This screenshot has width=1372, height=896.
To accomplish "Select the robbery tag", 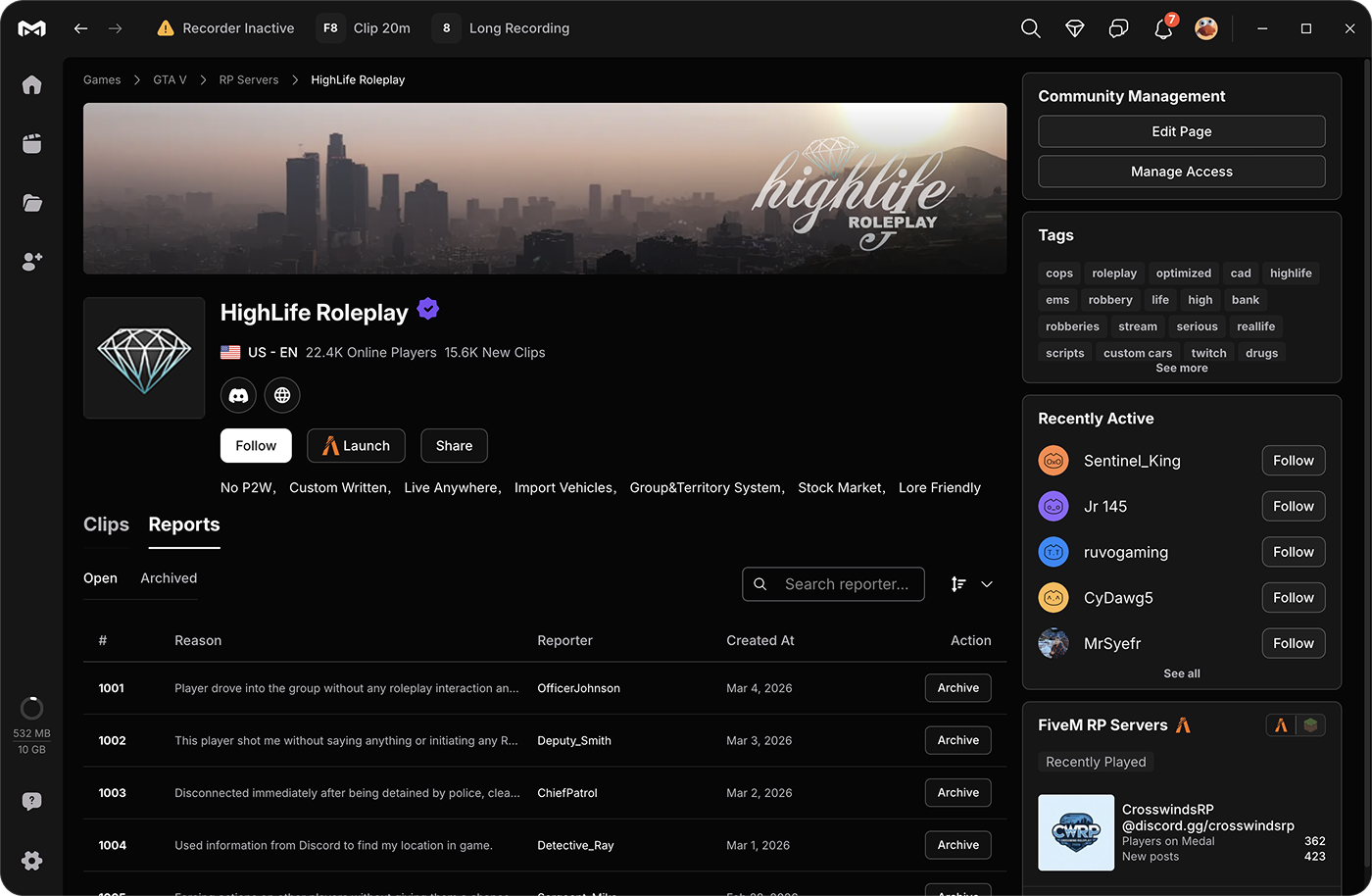I will (1110, 300).
